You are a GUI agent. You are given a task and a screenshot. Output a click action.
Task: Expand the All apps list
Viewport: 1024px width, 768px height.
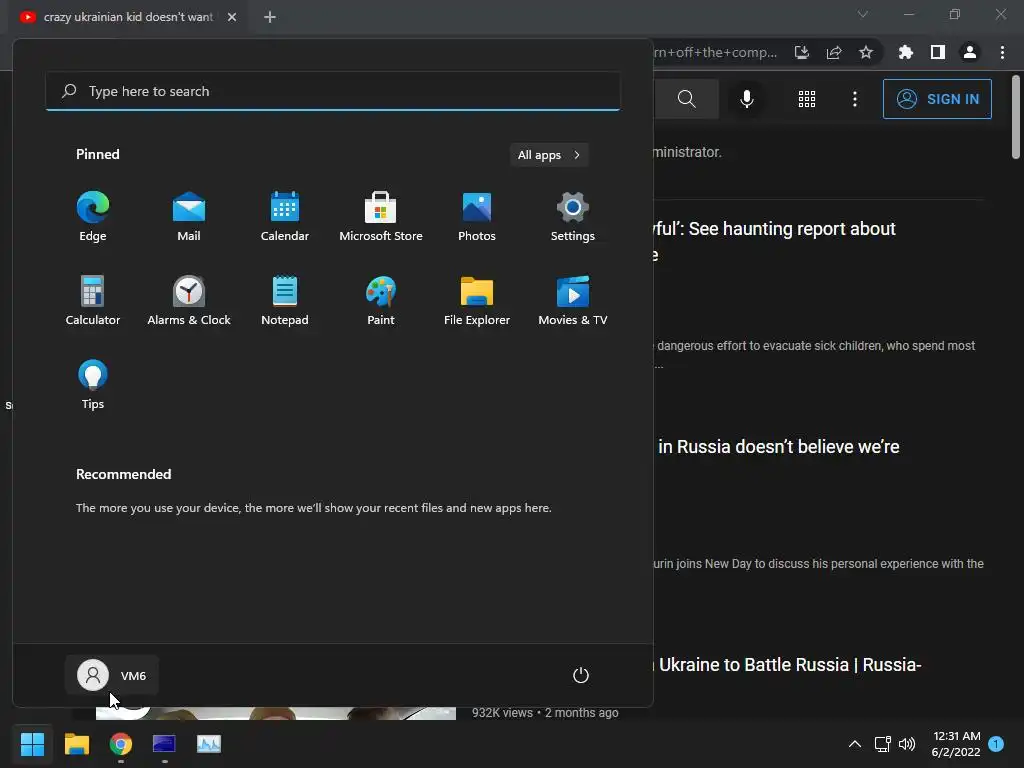tap(549, 155)
